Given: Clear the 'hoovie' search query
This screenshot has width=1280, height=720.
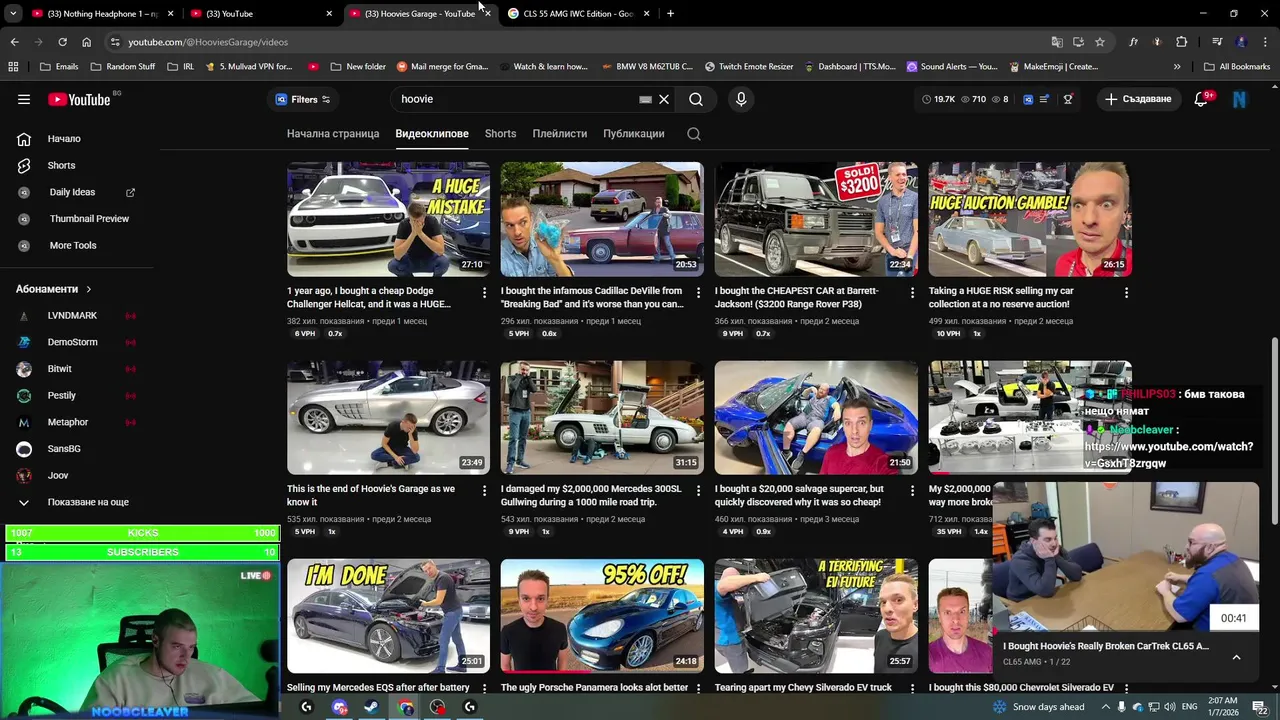Looking at the screenshot, I should pyautogui.click(x=664, y=99).
